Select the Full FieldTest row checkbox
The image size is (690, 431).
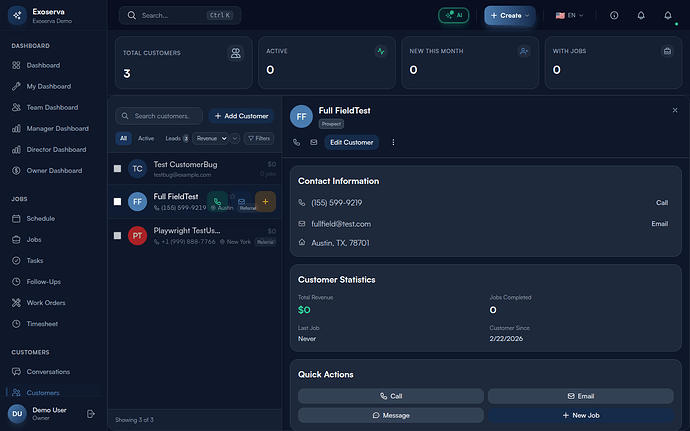[117, 201]
